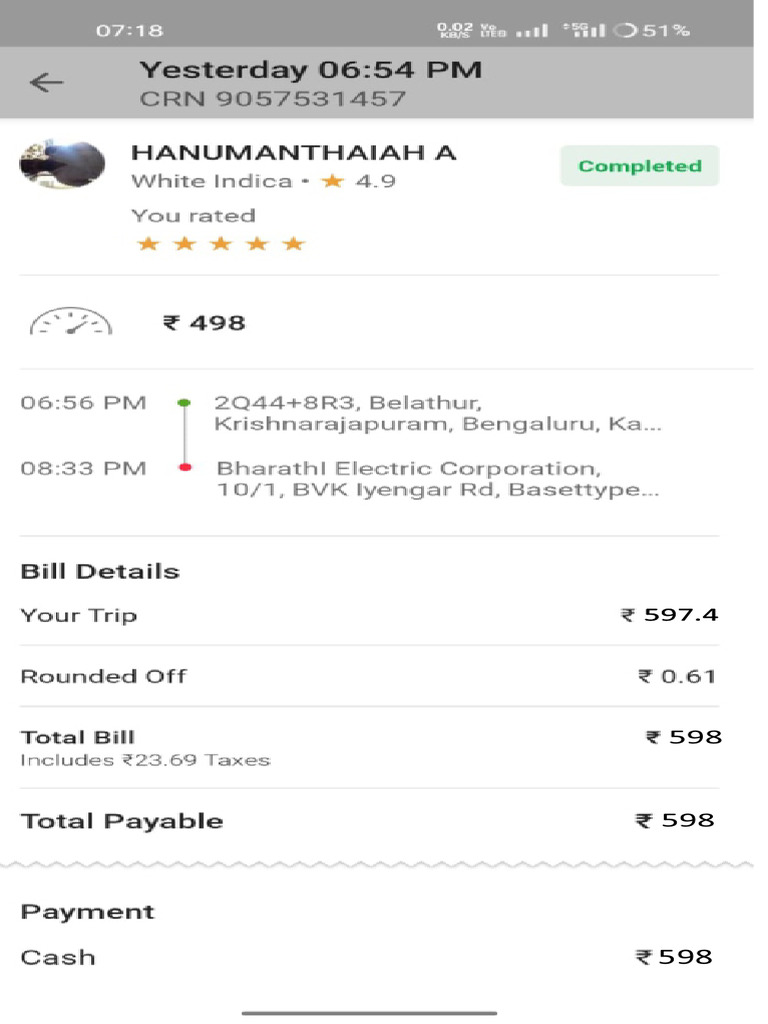Viewport: 768px width, 1024px height.
Task: Tap the bottom home gesture bar
Action: pyautogui.click(x=369, y=1013)
